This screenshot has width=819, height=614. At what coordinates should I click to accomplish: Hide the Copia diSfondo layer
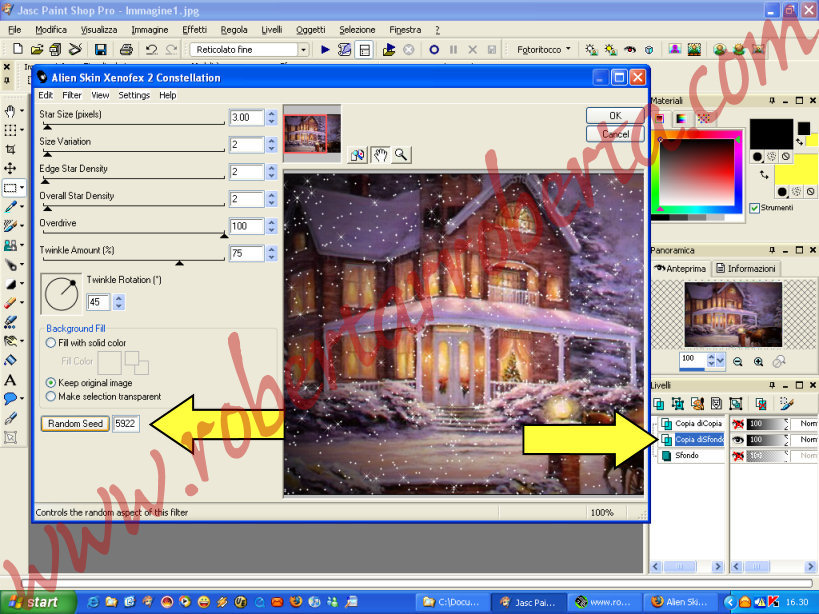tap(738, 440)
